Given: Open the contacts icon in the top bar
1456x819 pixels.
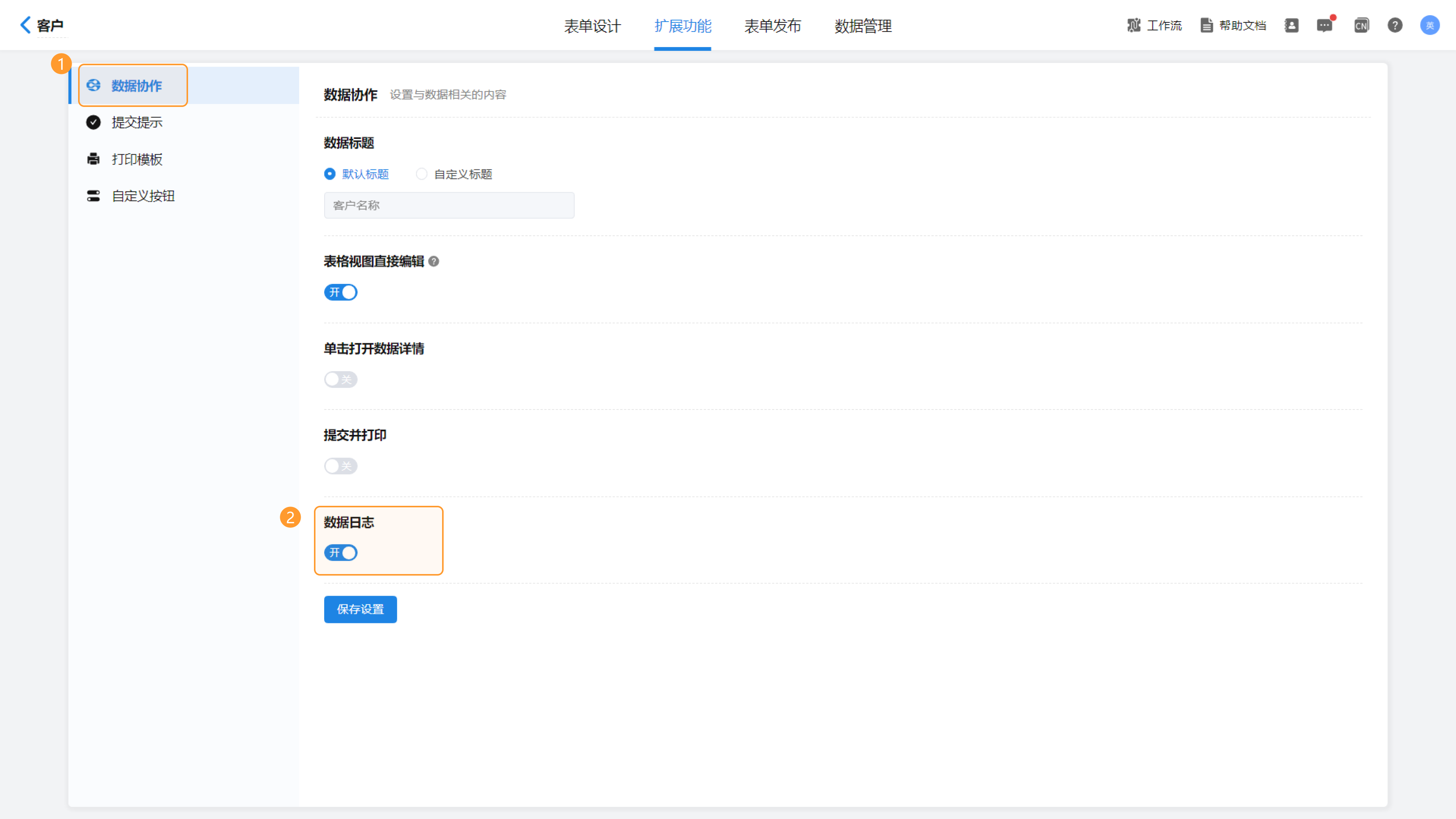Looking at the screenshot, I should [x=1291, y=25].
